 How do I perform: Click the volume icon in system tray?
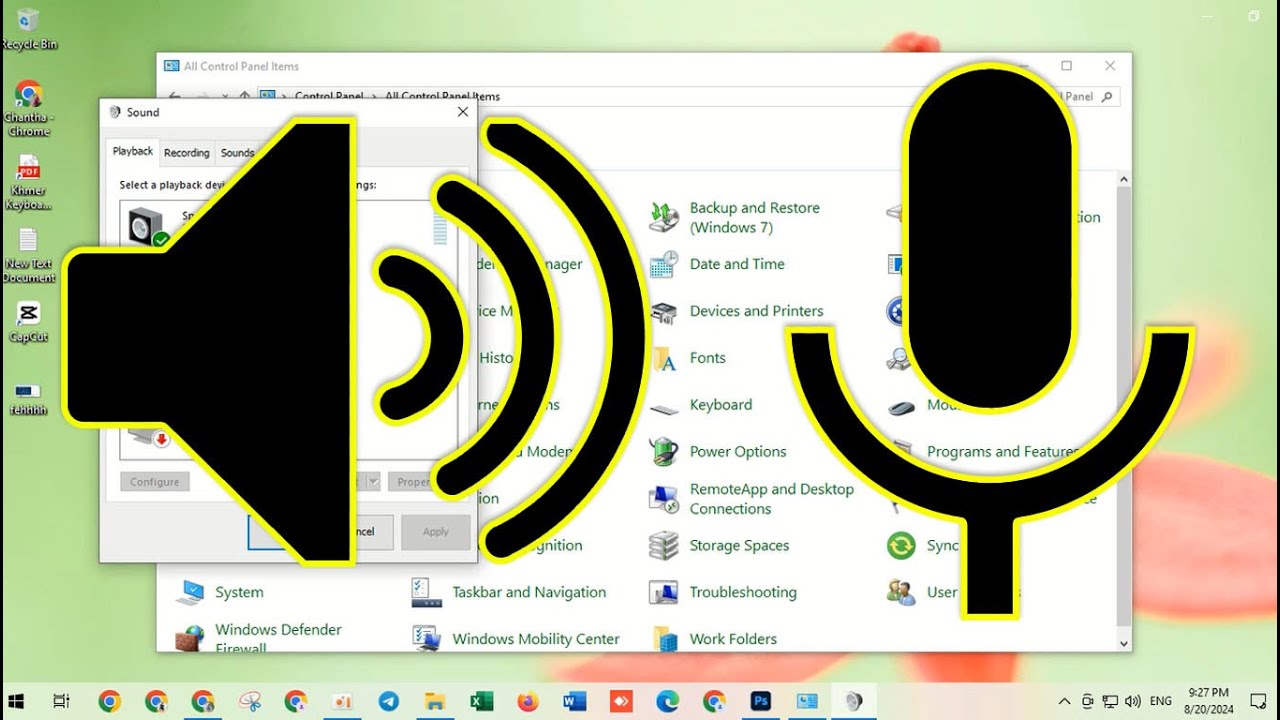(x=1133, y=702)
